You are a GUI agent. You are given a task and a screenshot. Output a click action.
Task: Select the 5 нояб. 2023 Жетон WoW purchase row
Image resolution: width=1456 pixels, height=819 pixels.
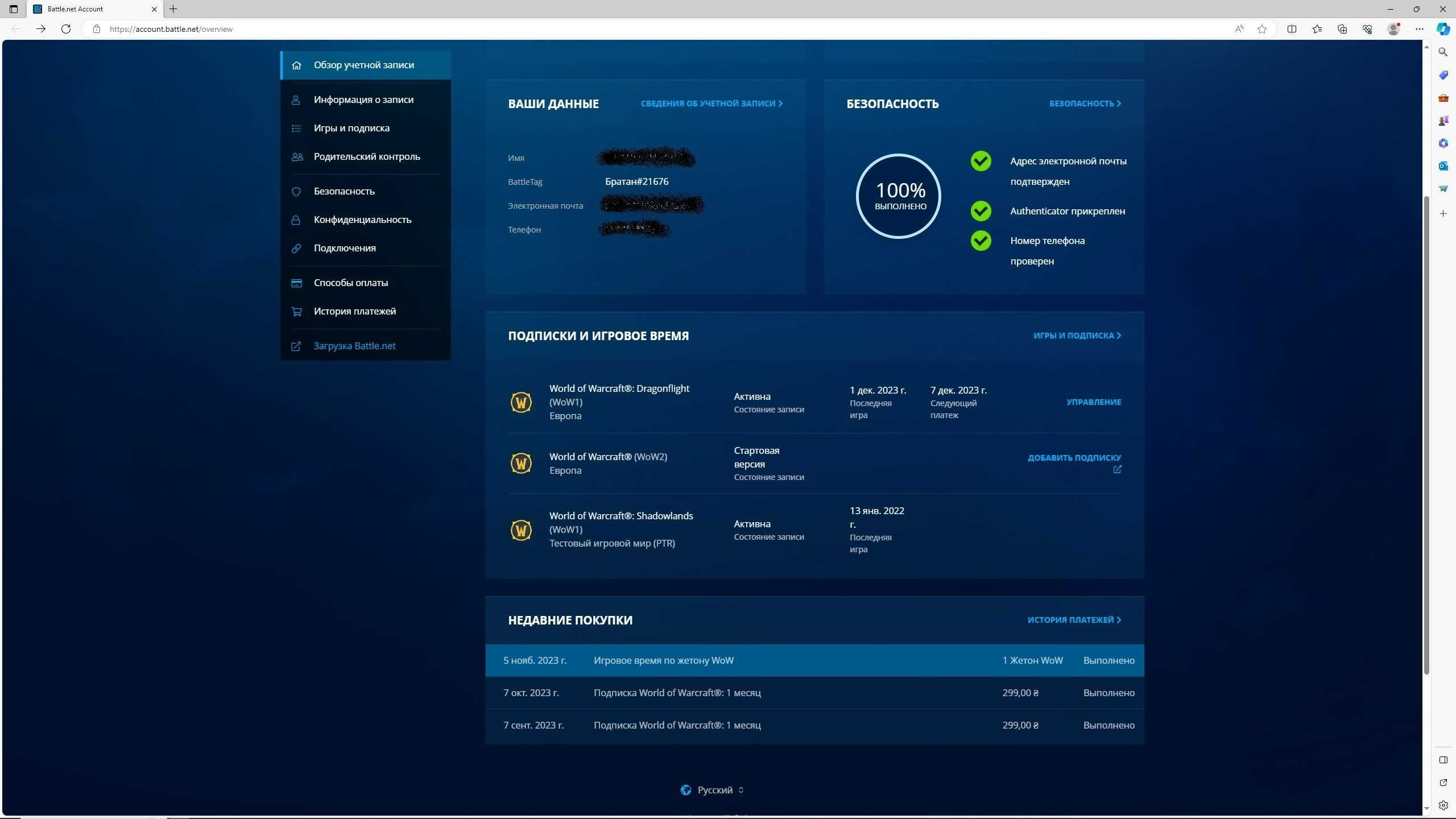pyautogui.click(x=814, y=660)
